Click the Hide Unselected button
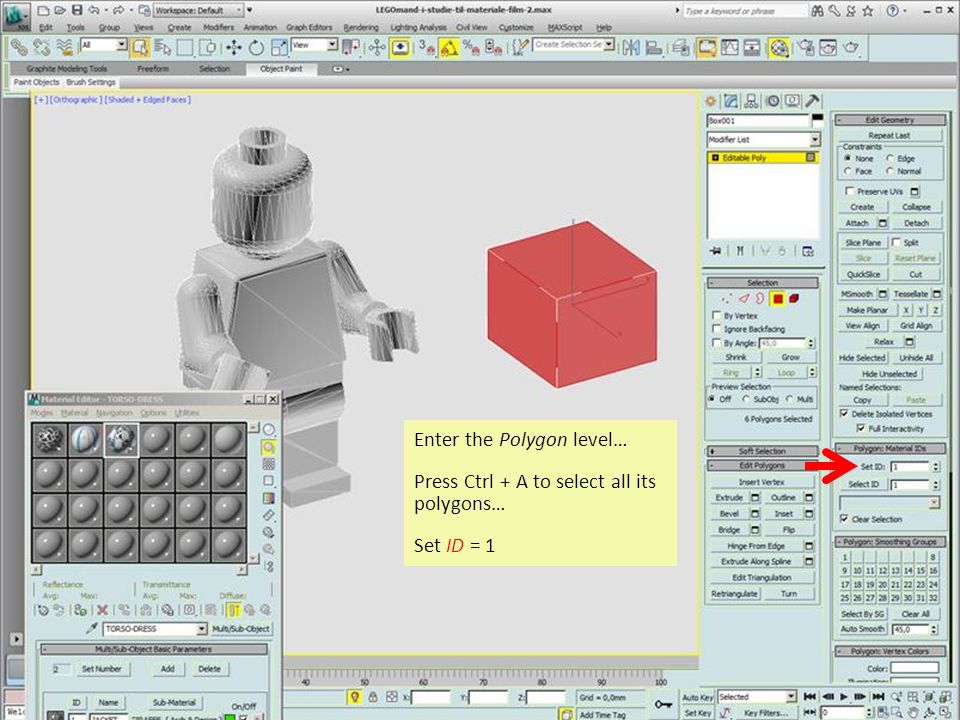Image resolution: width=960 pixels, height=720 pixels. coord(889,373)
